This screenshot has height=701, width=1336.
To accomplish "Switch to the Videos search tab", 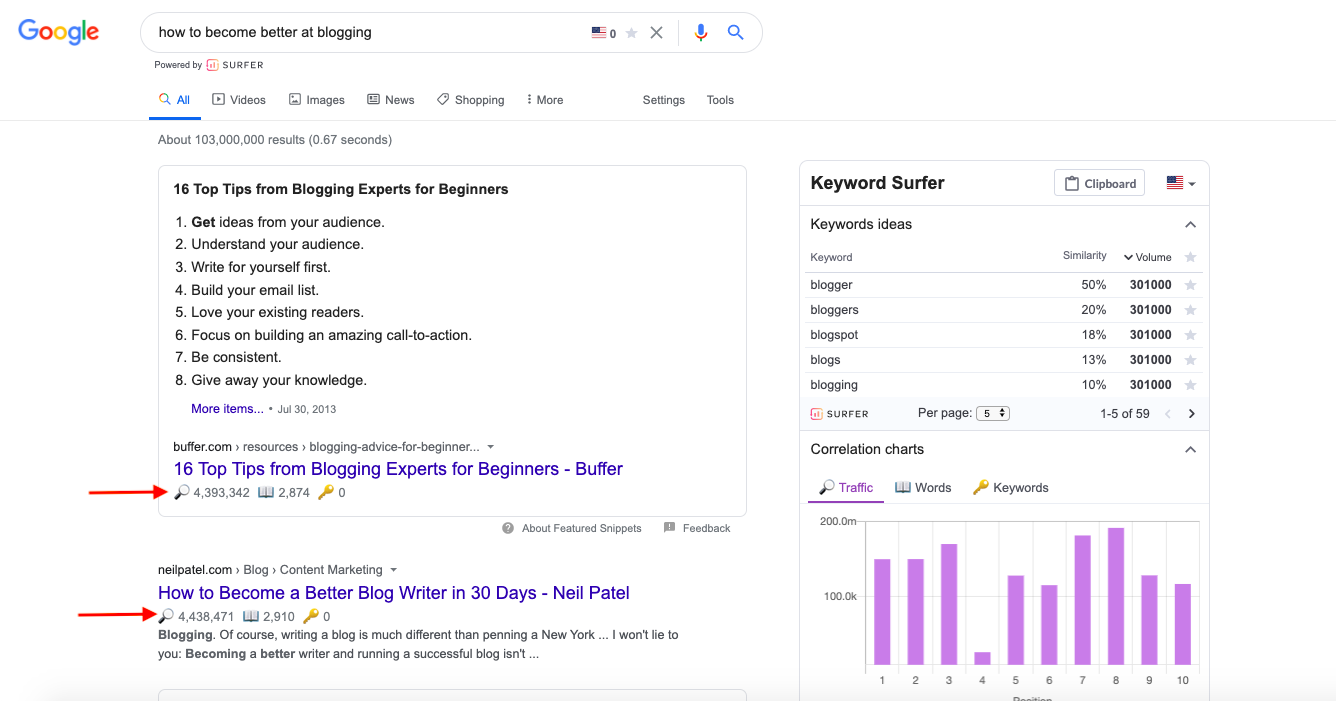I will click(x=239, y=99).
